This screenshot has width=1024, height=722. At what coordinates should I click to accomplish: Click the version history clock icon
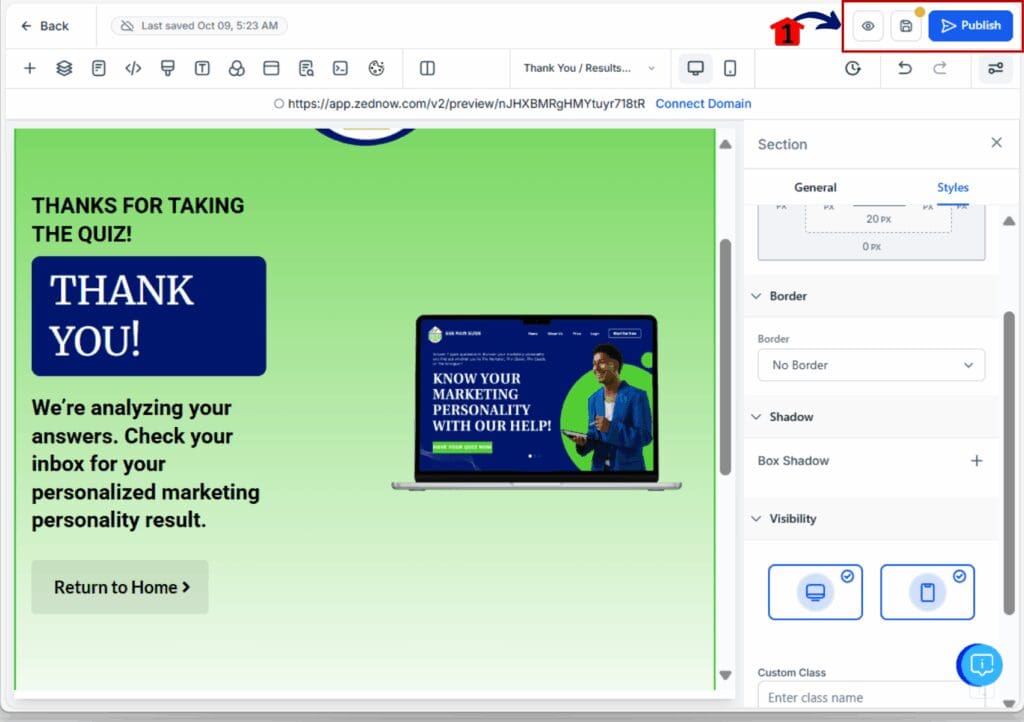click(852, 68)
